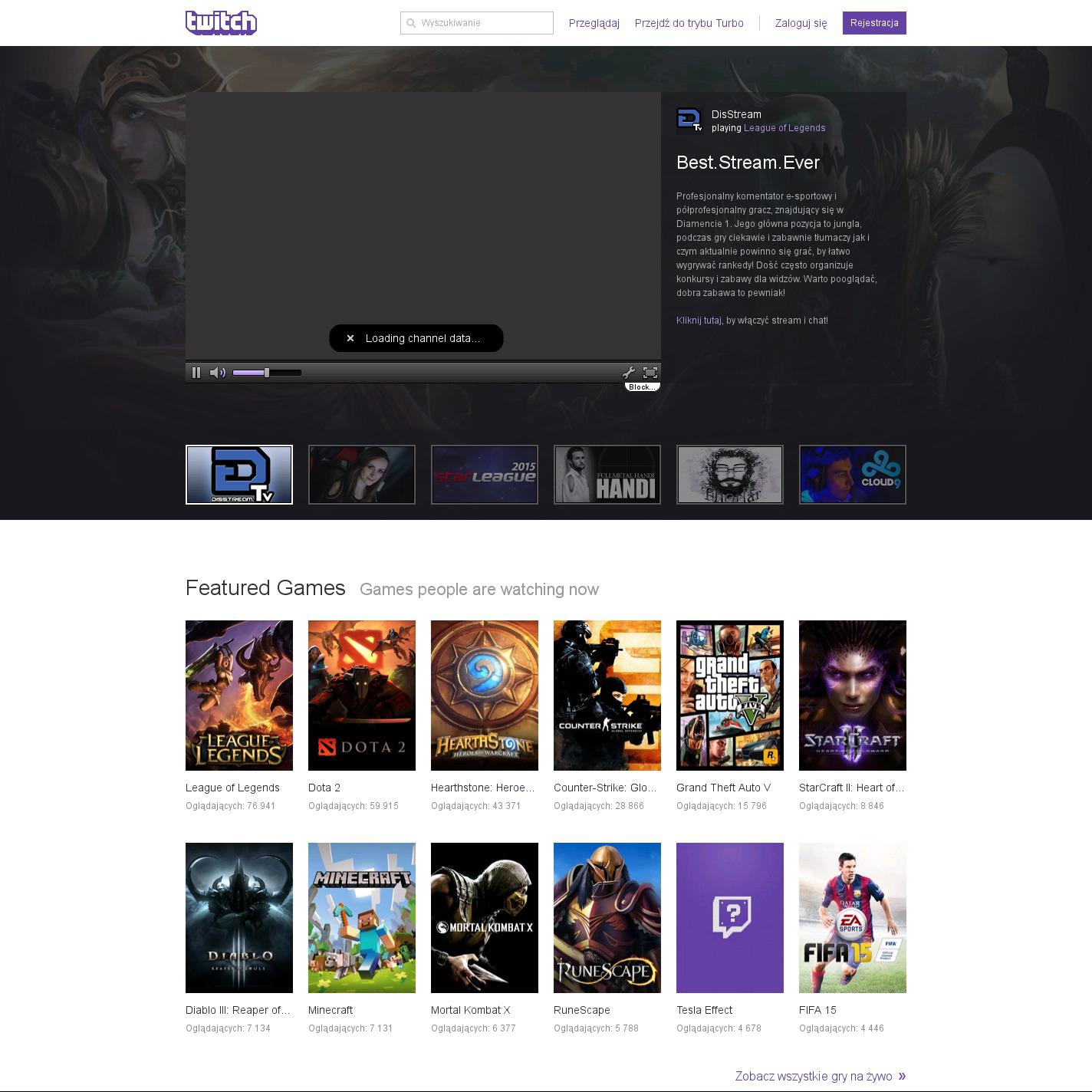Adjust the player volume slider
The image size is (1092, 1092).
(x=267, y=373)
